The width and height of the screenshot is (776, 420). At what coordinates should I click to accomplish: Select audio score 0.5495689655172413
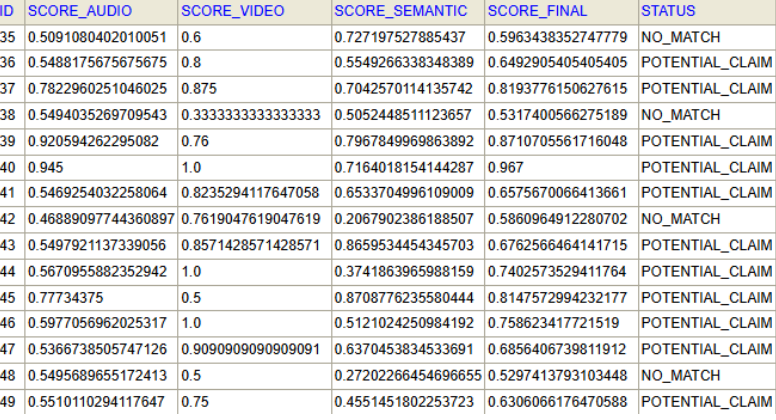[x=97, y=375]
